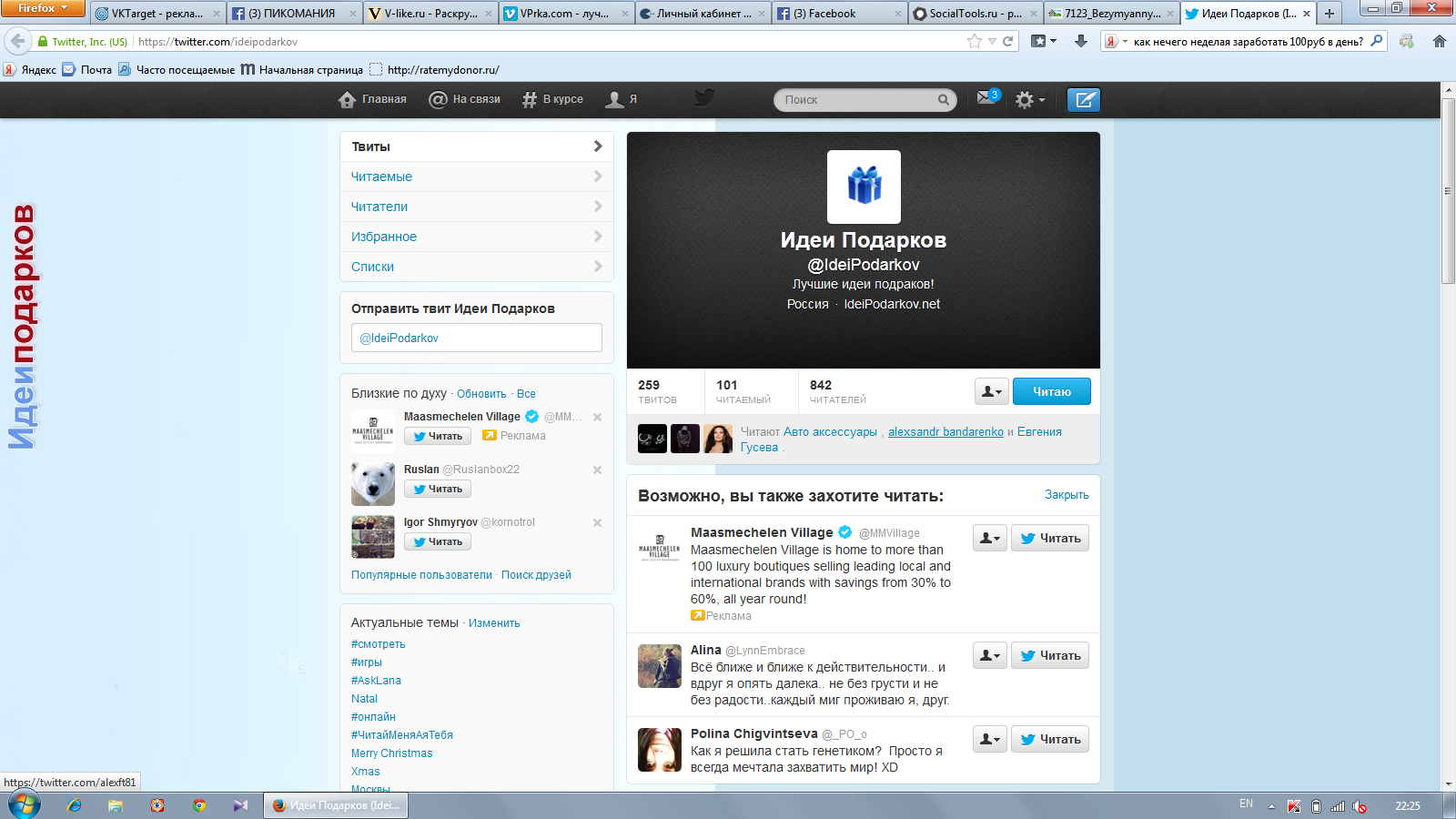Open direct messages envelope icon

(x=987, y=97)
